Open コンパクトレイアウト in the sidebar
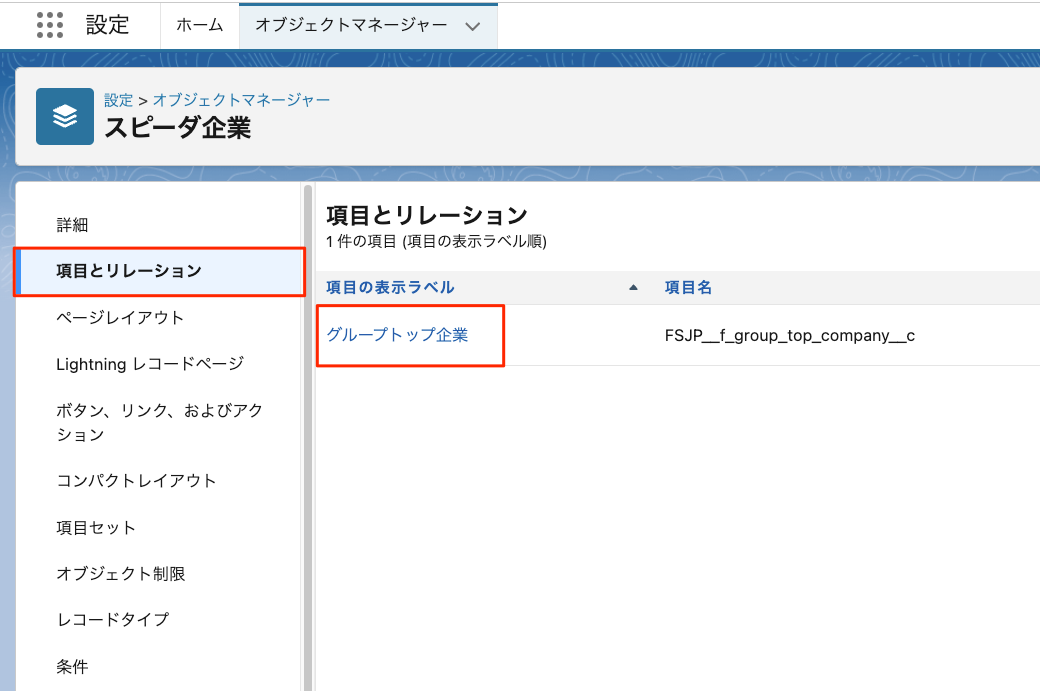 click(136, 480)
